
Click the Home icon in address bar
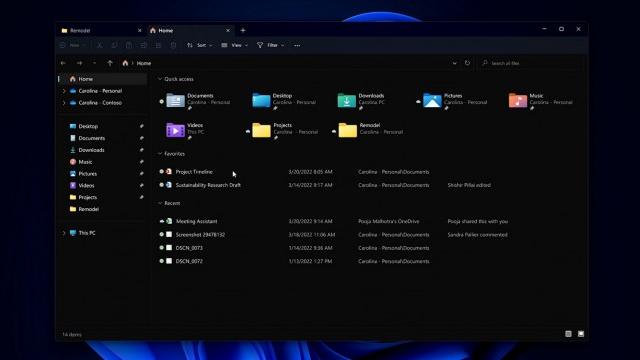[x=125, y=63]
